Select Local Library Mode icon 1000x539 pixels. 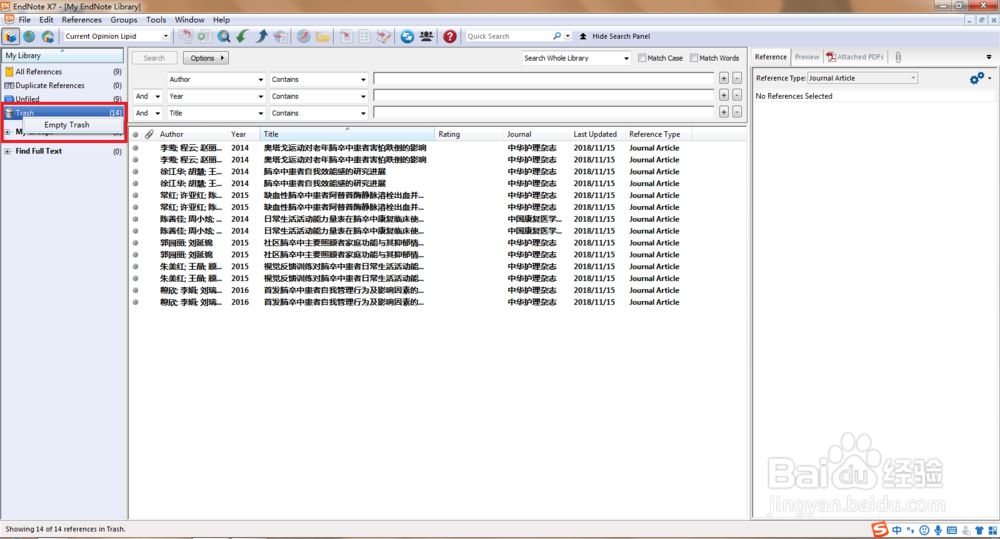click(10, 36)
